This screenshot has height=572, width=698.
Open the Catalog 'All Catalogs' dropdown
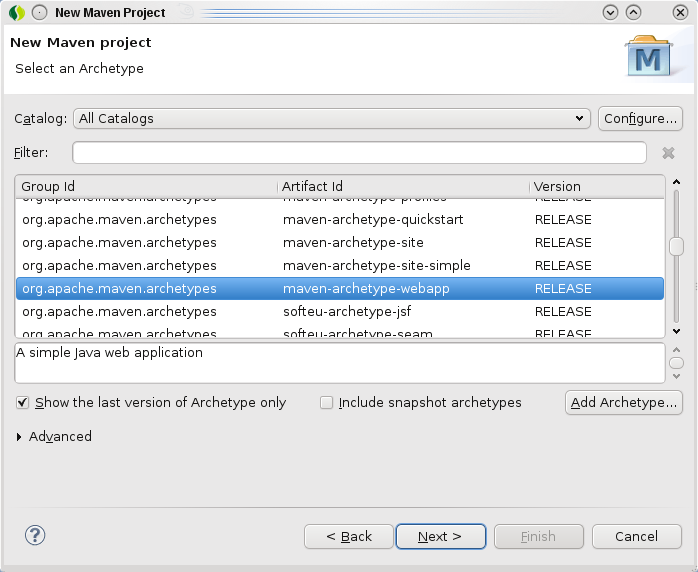coord(332,119)
